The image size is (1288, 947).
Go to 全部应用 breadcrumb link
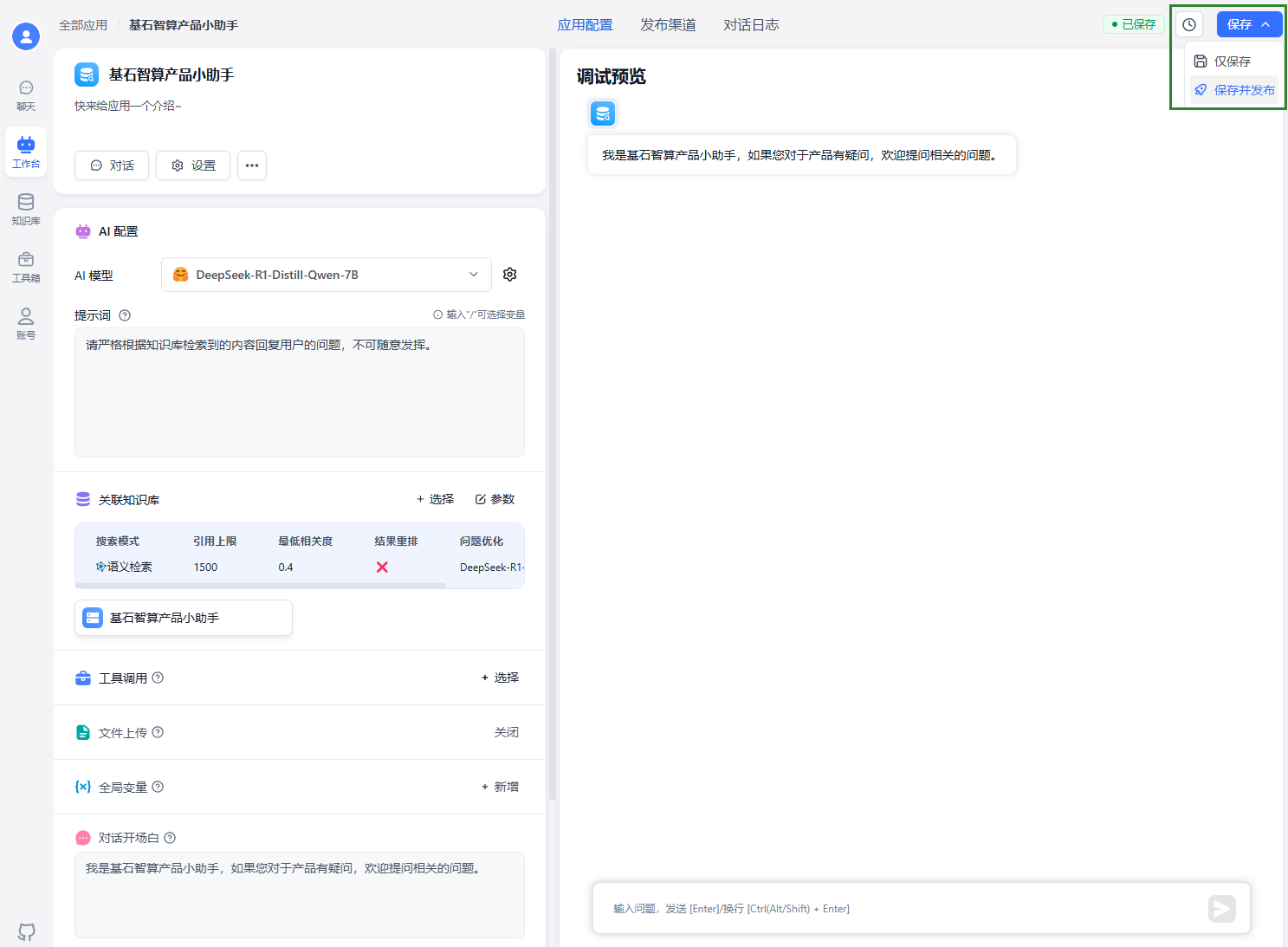[x=83, y=25]
